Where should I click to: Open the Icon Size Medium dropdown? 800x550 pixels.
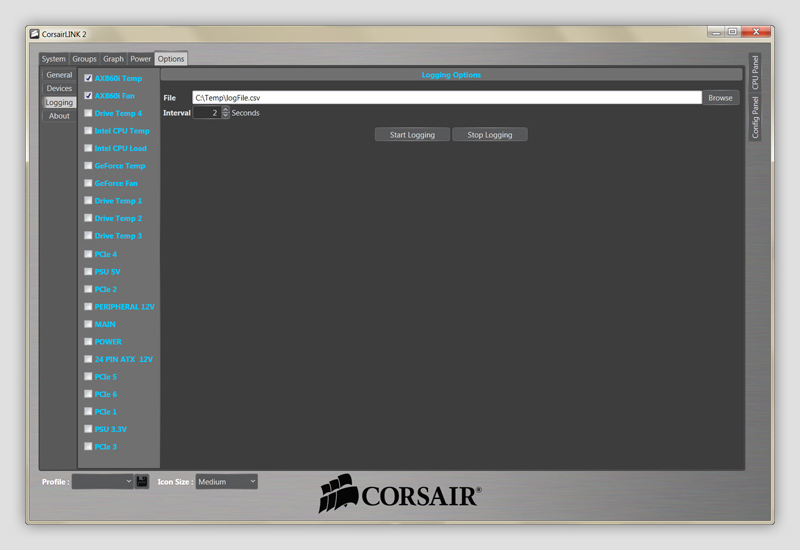coord(227,481)
